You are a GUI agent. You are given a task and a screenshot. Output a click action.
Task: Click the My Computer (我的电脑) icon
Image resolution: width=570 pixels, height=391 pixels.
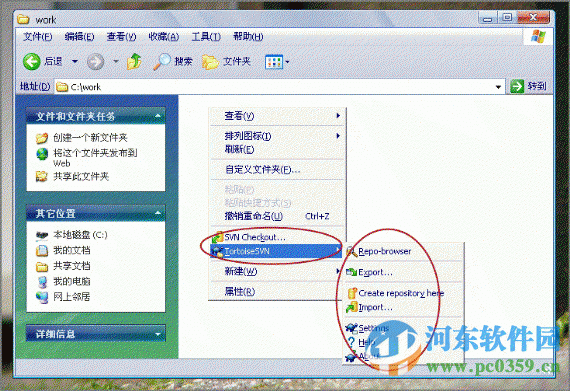pyautogui.click(x=42, y=282)
